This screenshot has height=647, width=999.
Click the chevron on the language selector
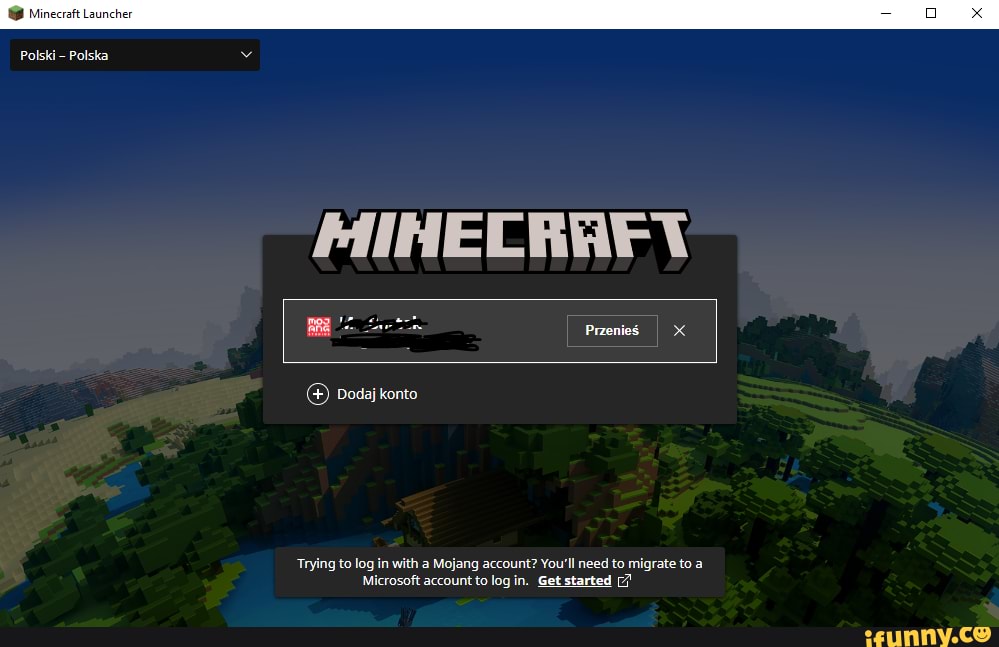coord(246,55)
